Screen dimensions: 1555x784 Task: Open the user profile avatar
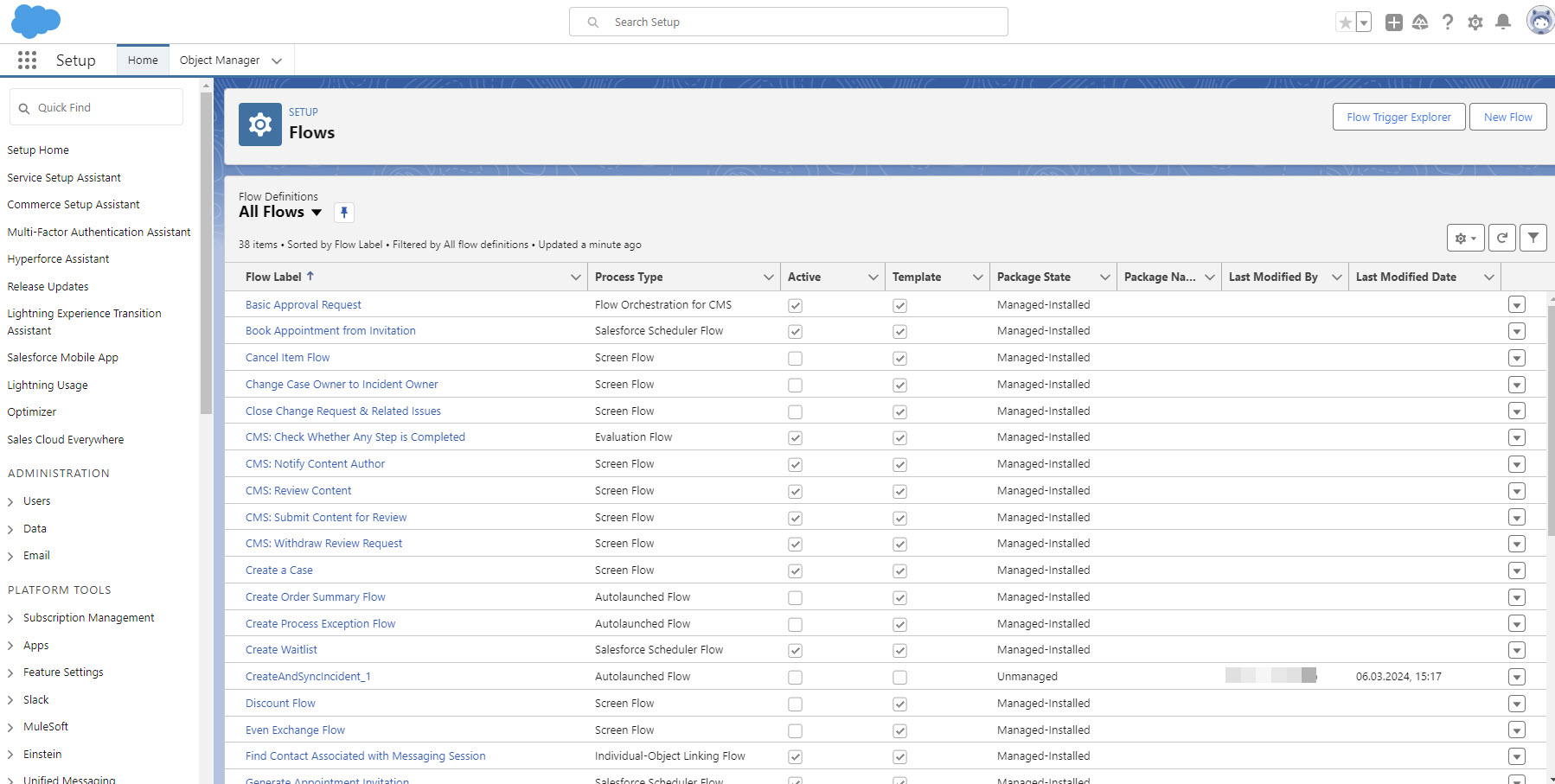tap(1540, 21)
